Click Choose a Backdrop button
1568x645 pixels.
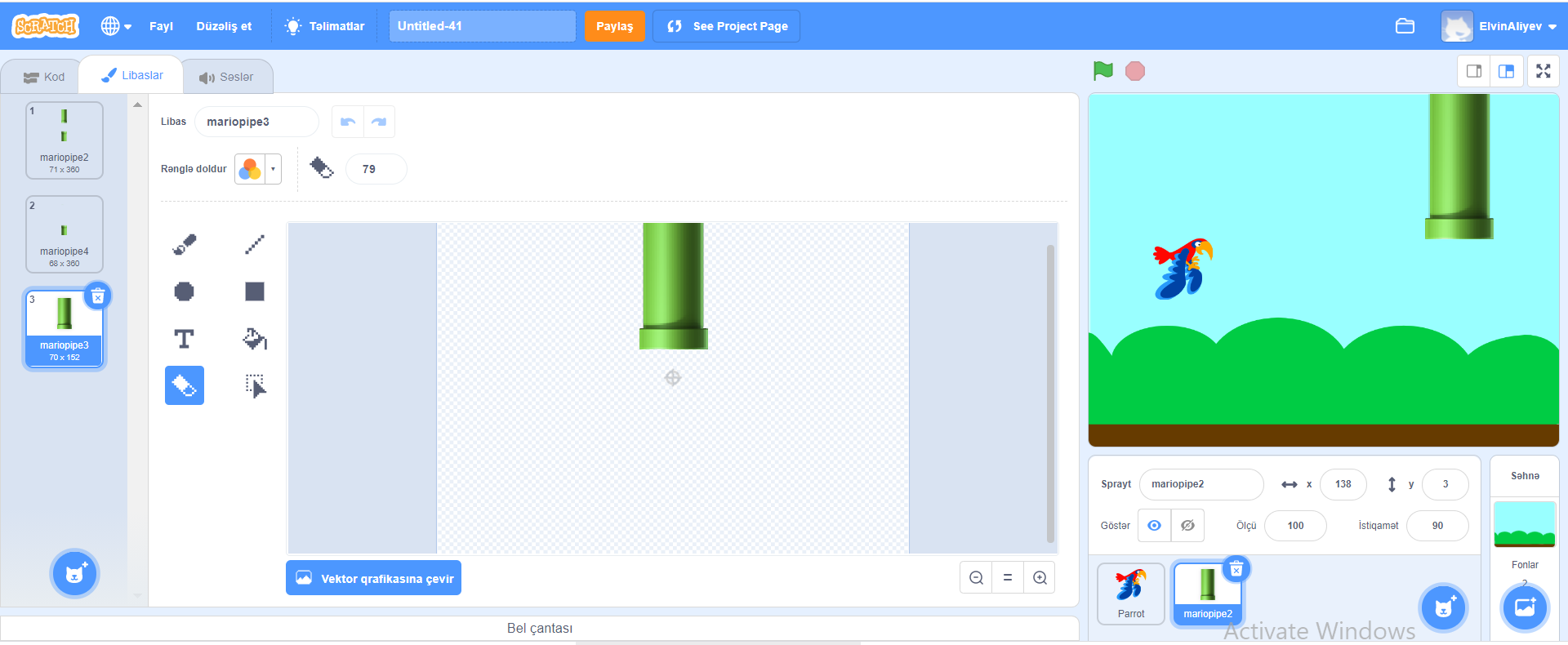click(1525, 607)
